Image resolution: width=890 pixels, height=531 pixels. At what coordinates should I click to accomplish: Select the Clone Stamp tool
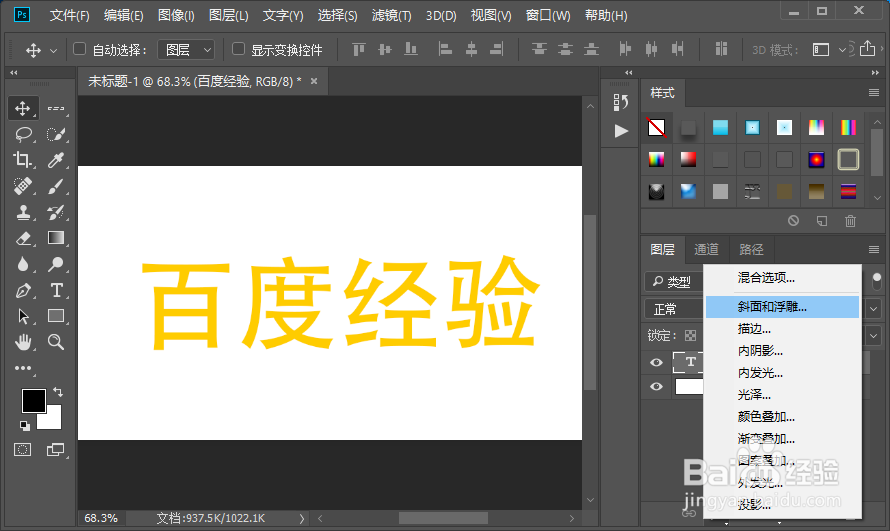click(23, 212)
